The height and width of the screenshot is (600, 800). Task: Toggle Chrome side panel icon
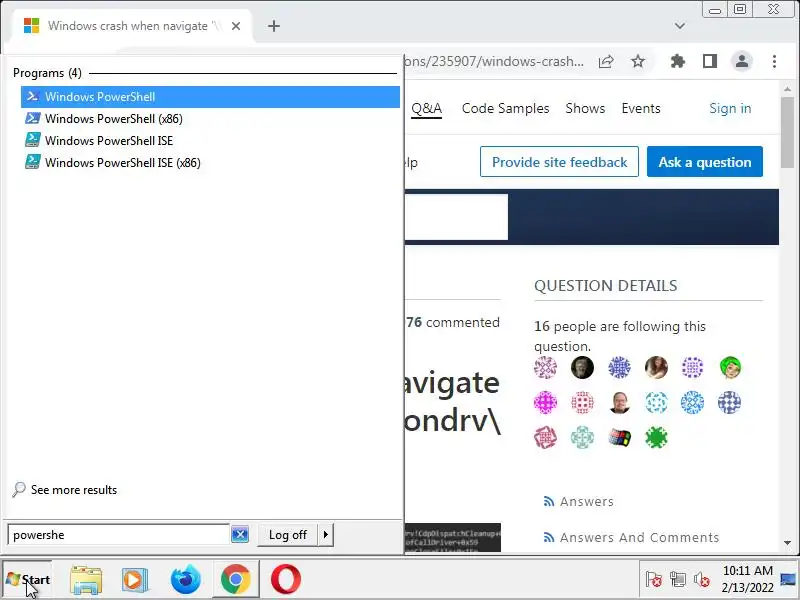tap(710, 62)
